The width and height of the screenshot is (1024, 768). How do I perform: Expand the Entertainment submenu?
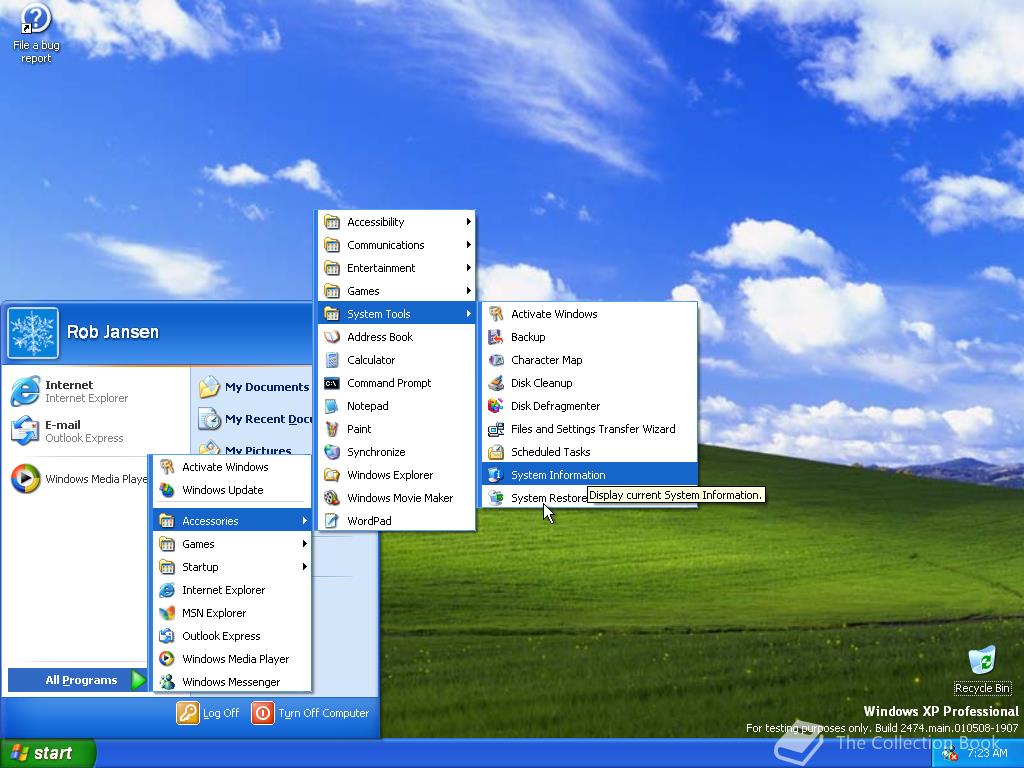point(381,267)
